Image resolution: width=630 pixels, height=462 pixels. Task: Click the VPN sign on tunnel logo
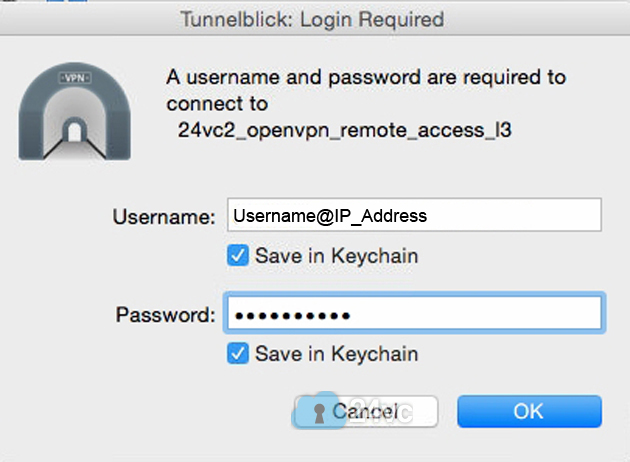click(x=75, y=78)
